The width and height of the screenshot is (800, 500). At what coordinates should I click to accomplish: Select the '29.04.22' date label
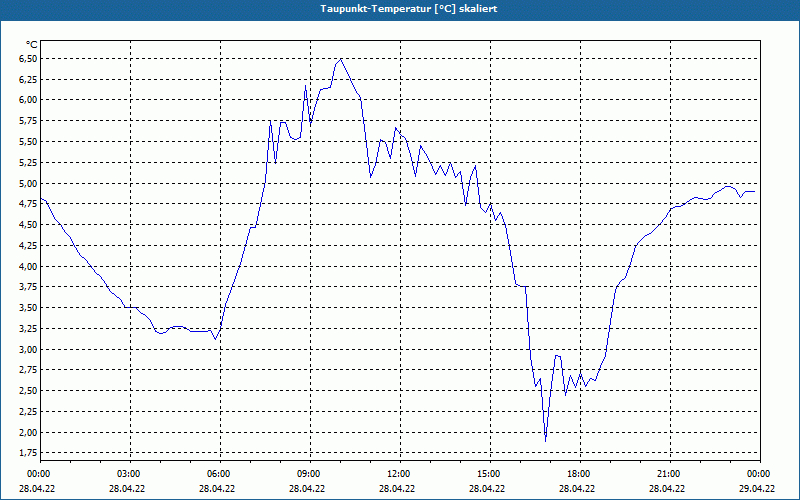tap(757, 489)
